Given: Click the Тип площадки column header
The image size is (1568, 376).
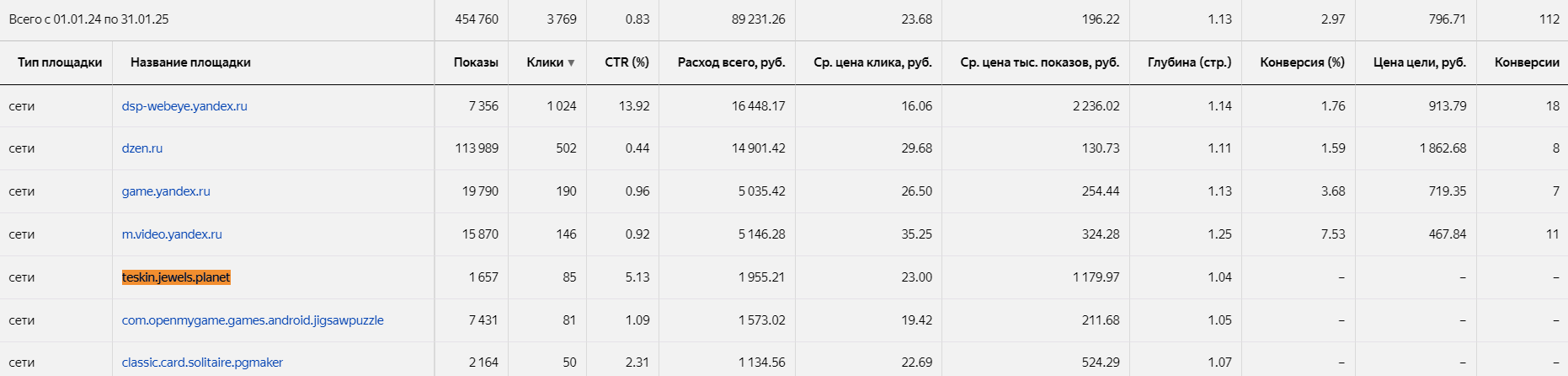Looking at the screenshot, I should click(60, 62).
